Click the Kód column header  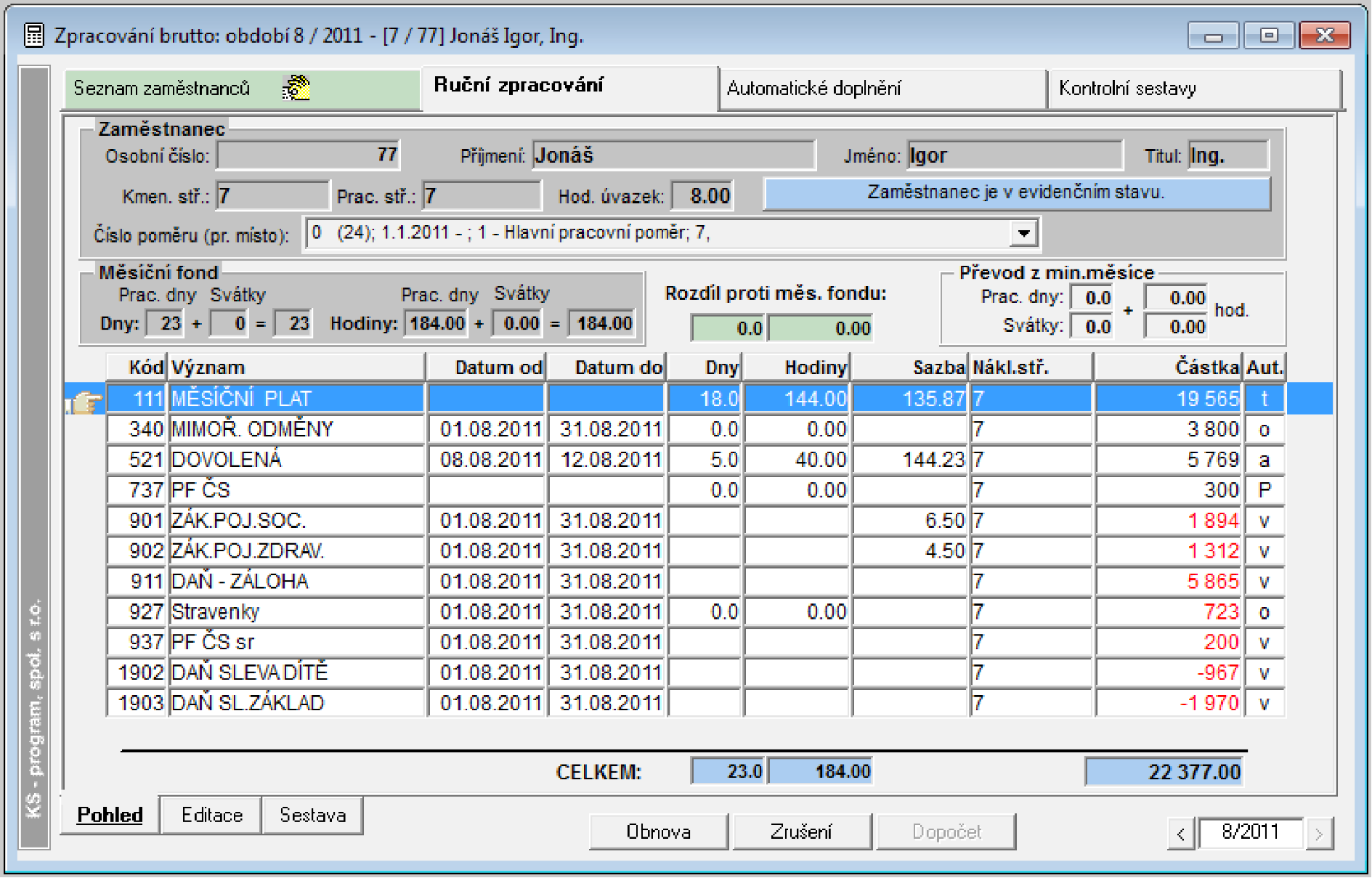coord(137,367)
